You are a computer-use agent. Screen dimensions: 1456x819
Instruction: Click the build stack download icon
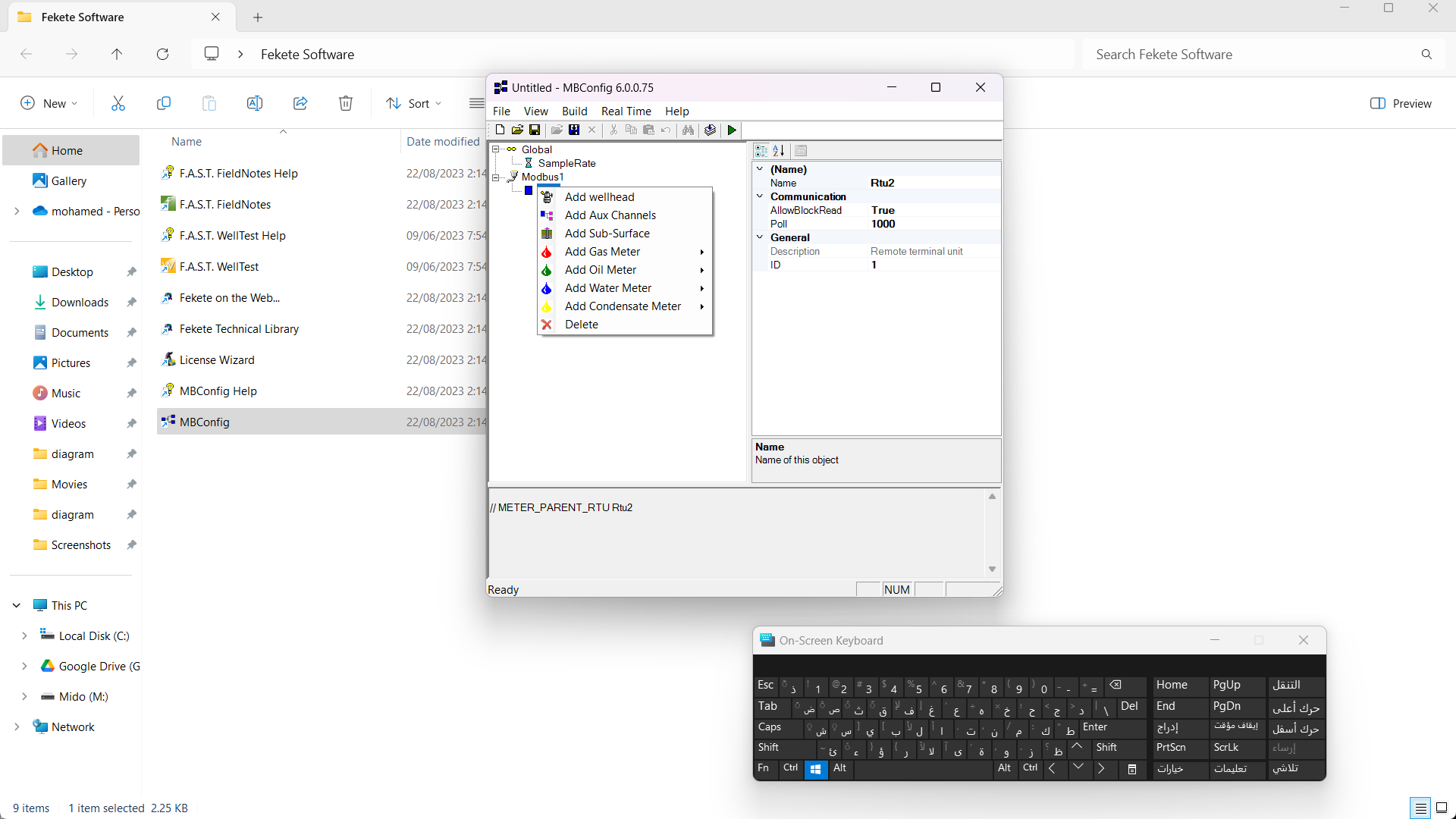click(x=710, y=130)
